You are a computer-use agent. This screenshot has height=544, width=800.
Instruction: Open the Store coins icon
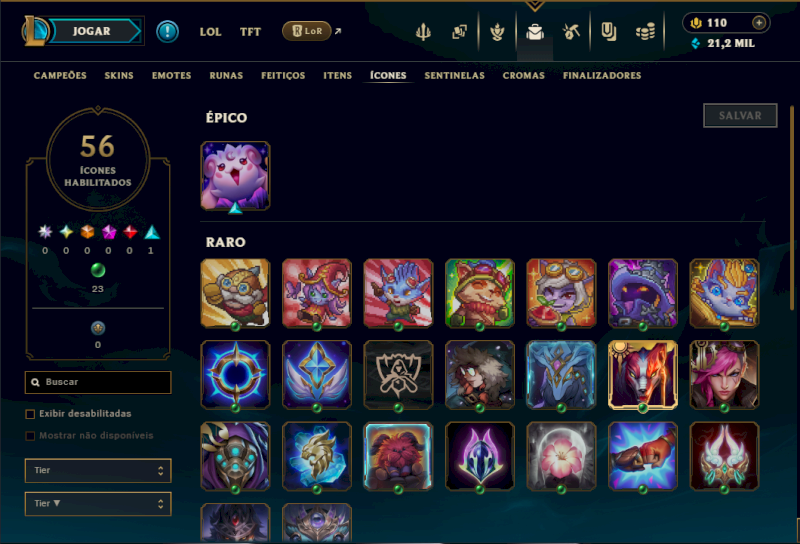tap(645, 32)
